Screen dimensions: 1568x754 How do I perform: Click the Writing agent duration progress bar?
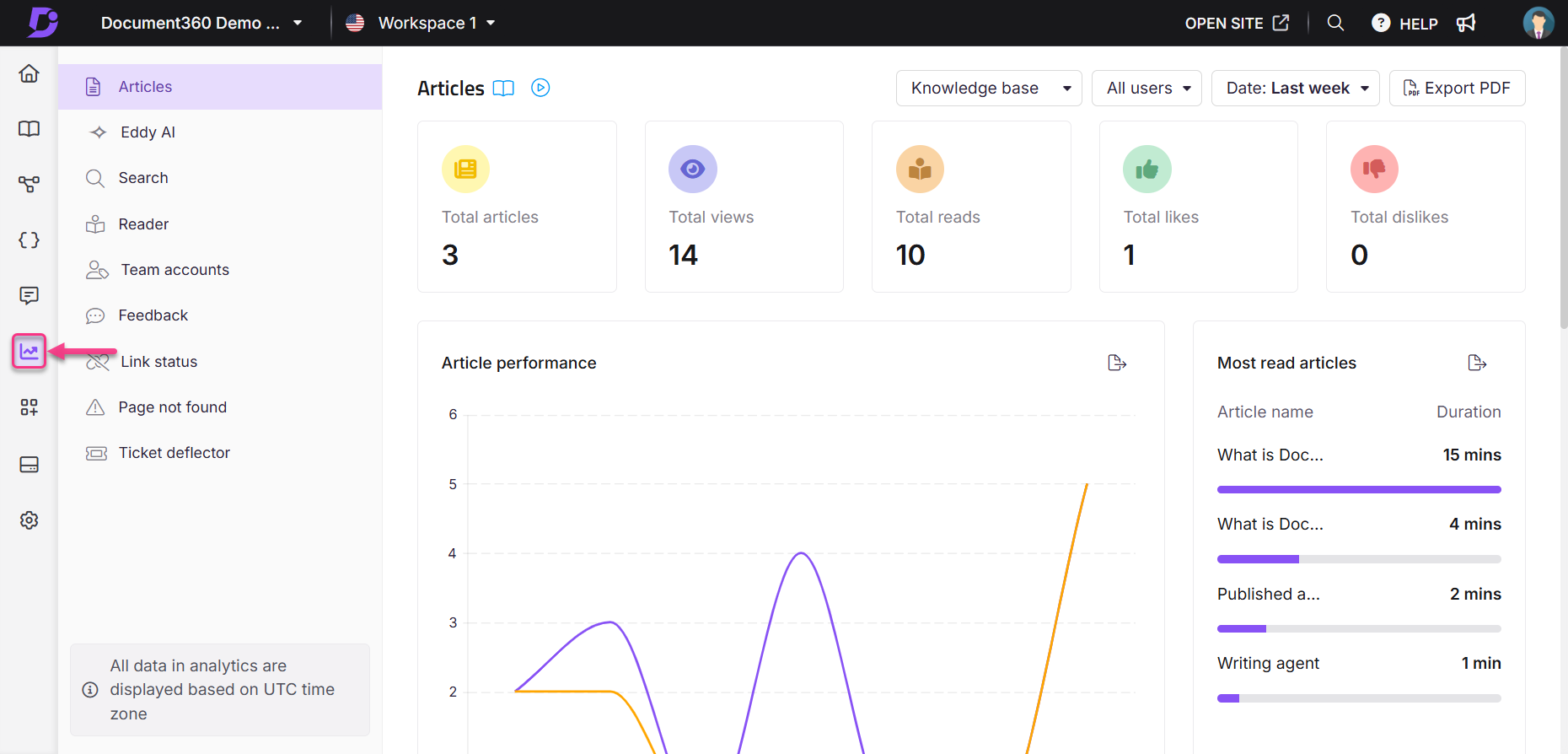pyautogui.click(x=1359, y=698)
